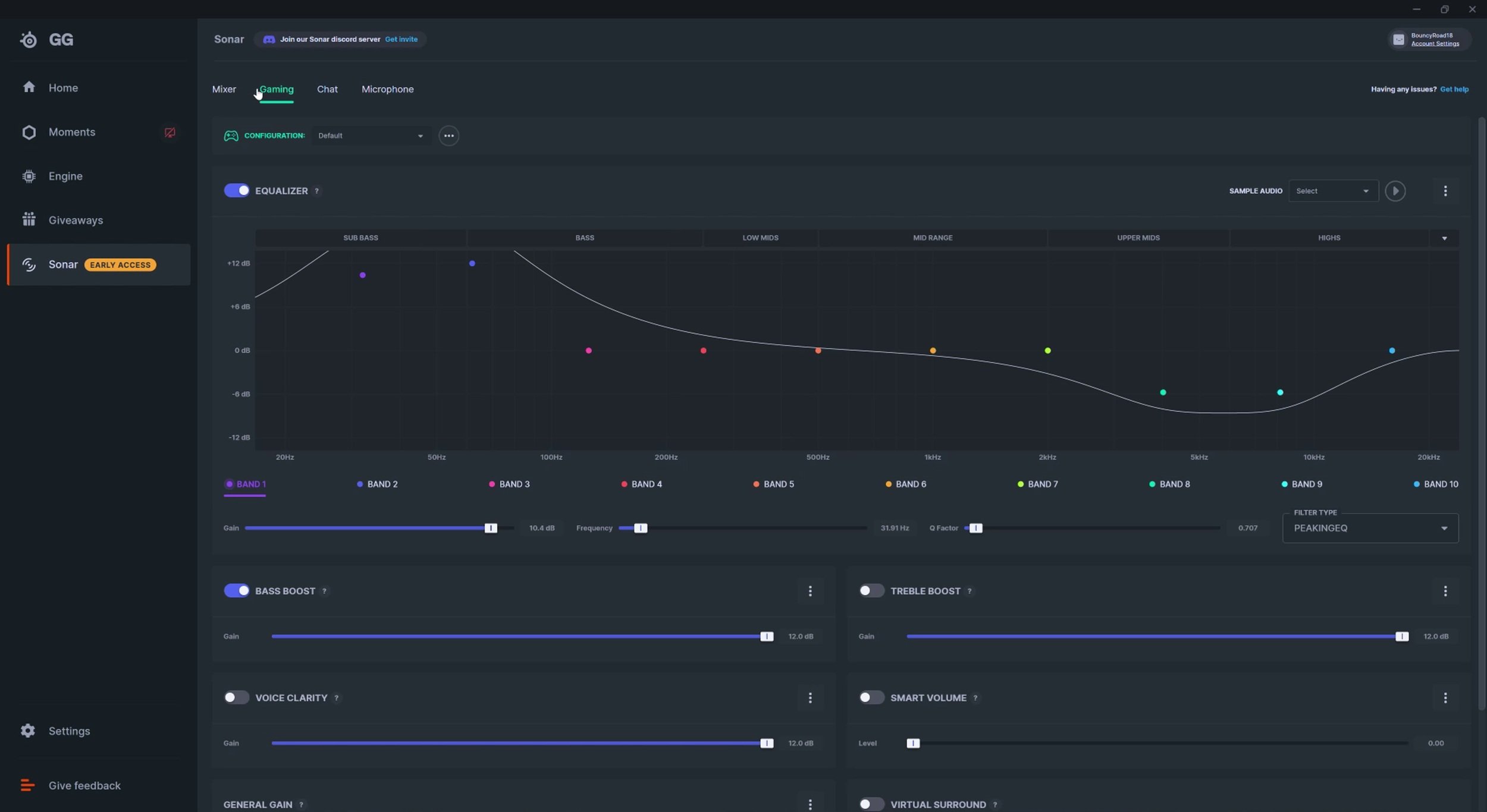Click the gamepad Configuration icon

tap(231, 136)
